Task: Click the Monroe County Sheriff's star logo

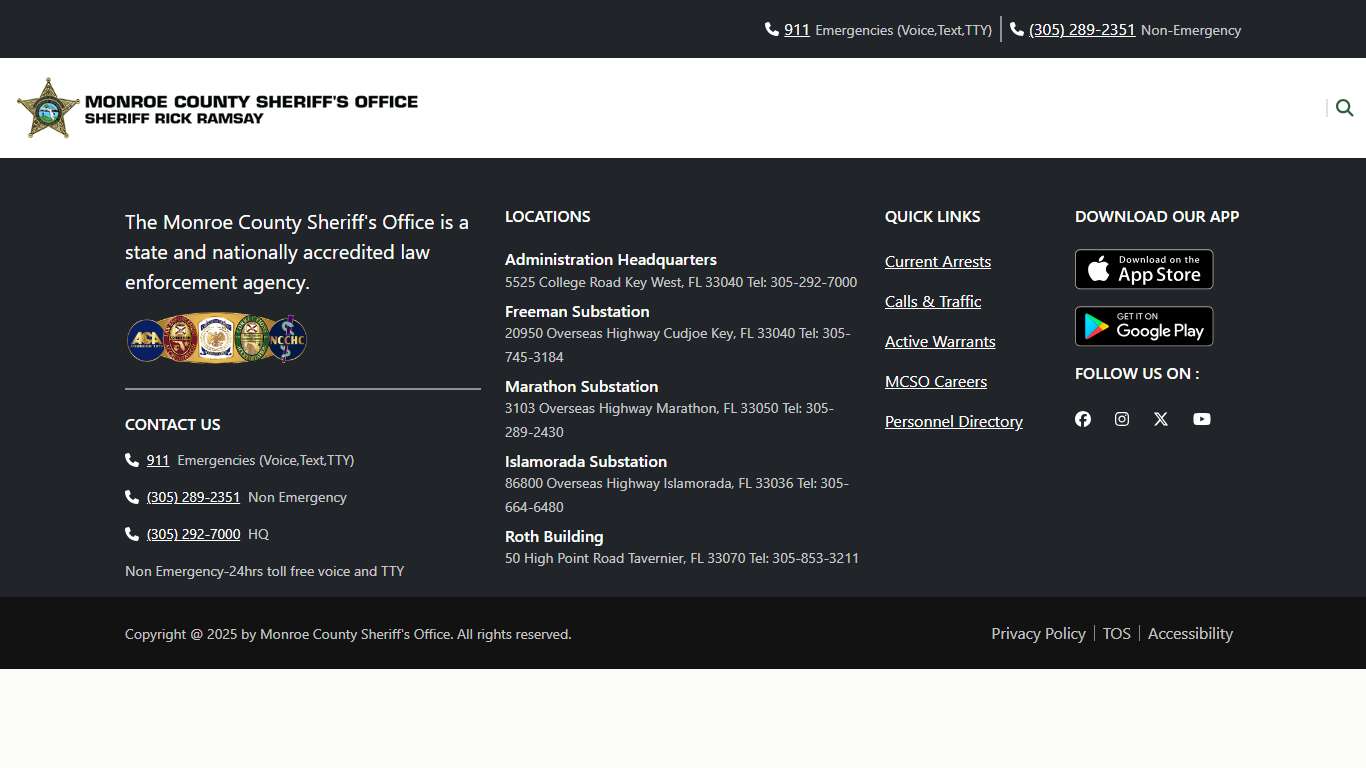Action: [48, 108]
